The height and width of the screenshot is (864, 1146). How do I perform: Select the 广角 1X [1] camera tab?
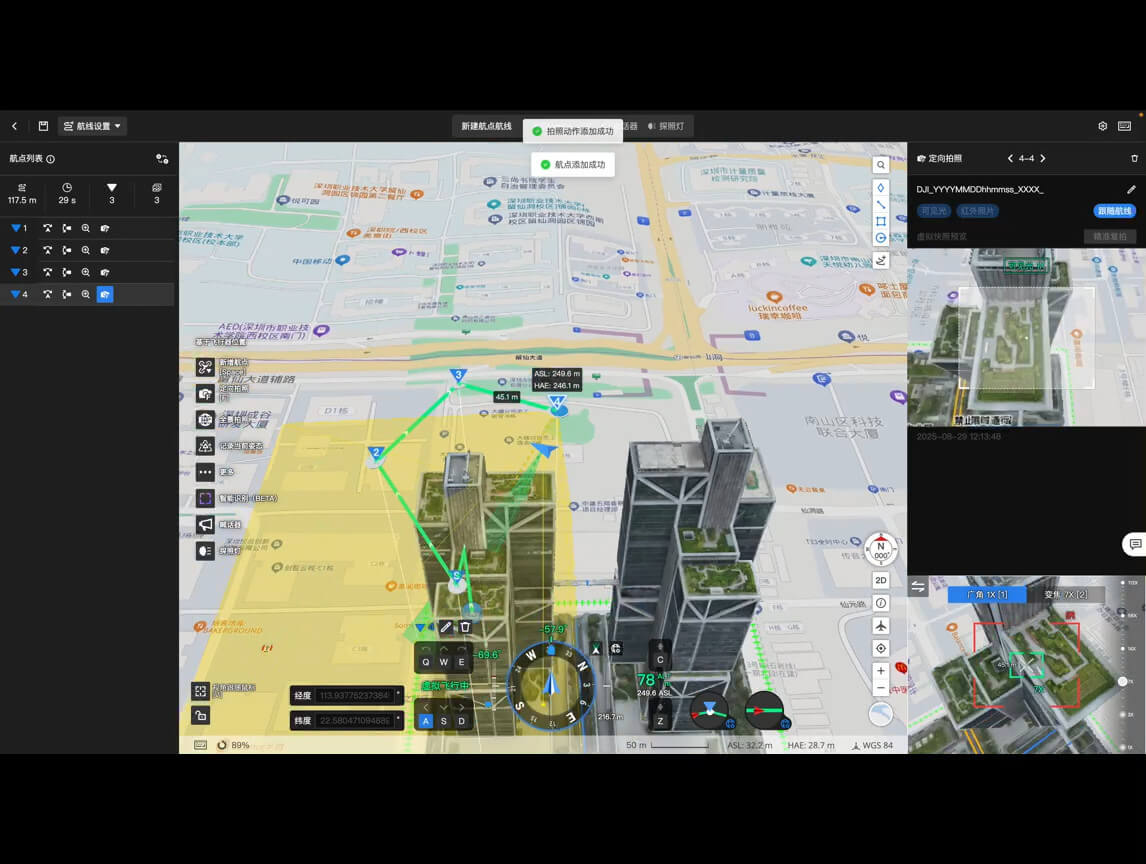pyautogui.click(x=987, y=595)
